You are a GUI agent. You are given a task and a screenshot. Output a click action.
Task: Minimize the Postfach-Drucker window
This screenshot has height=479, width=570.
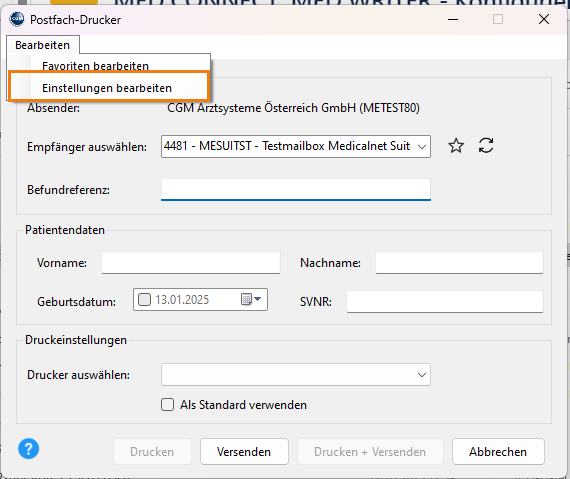point(453,19)
